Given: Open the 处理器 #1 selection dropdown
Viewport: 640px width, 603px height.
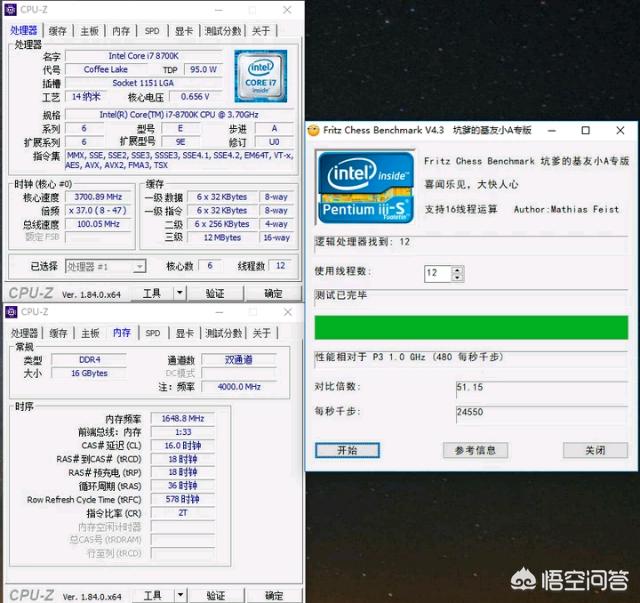Looking at the screenshot, I should pyautogui.click(x=105, y=267).
